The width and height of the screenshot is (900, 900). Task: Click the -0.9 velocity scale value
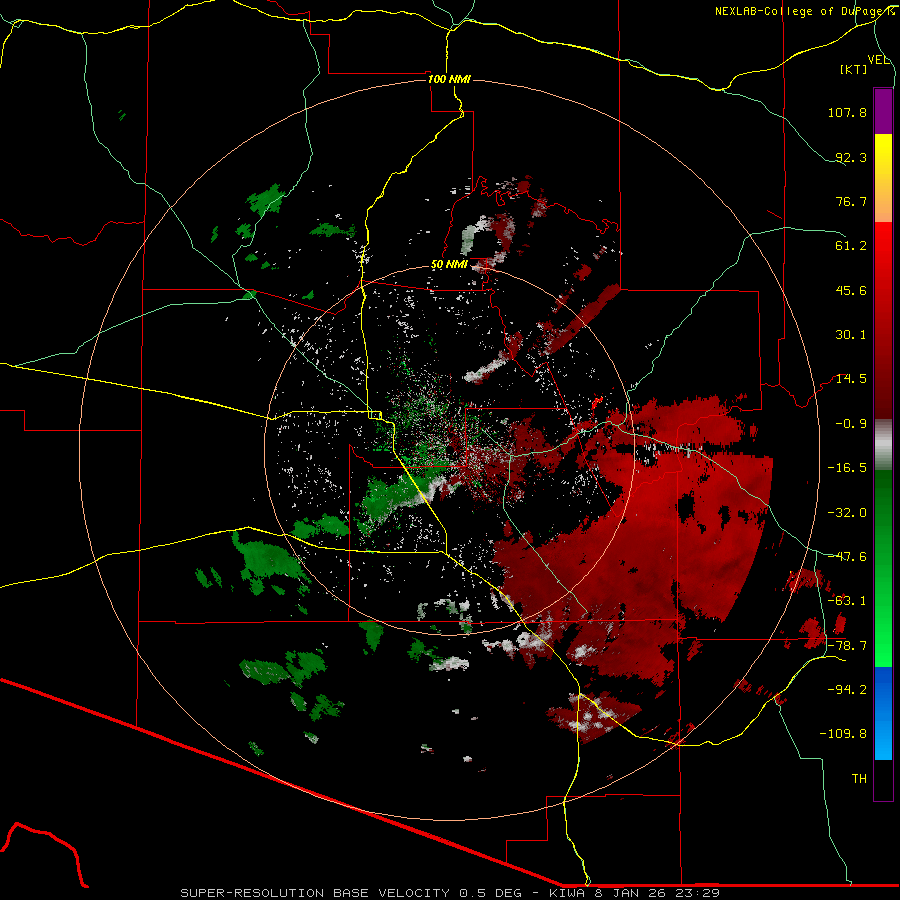coord(851,424)
